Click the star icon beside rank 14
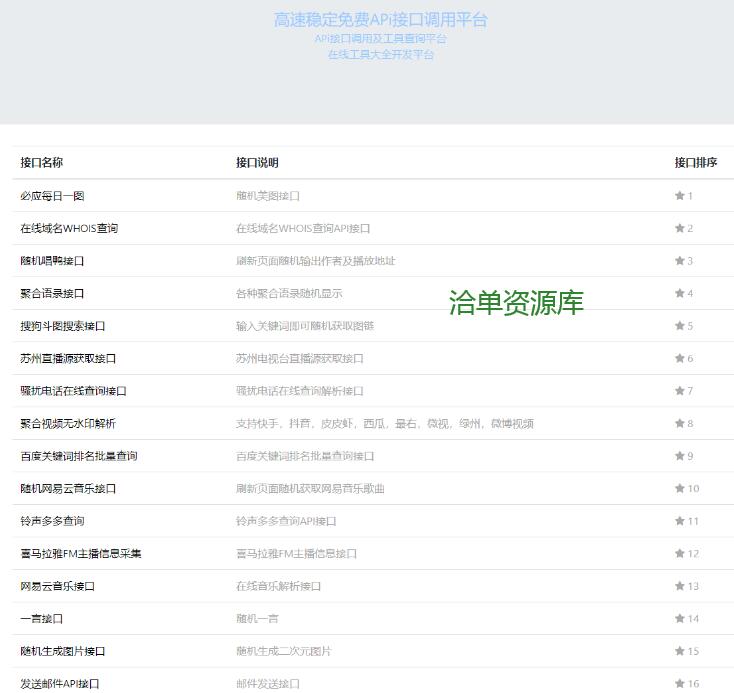 click(x=680, y=619)
